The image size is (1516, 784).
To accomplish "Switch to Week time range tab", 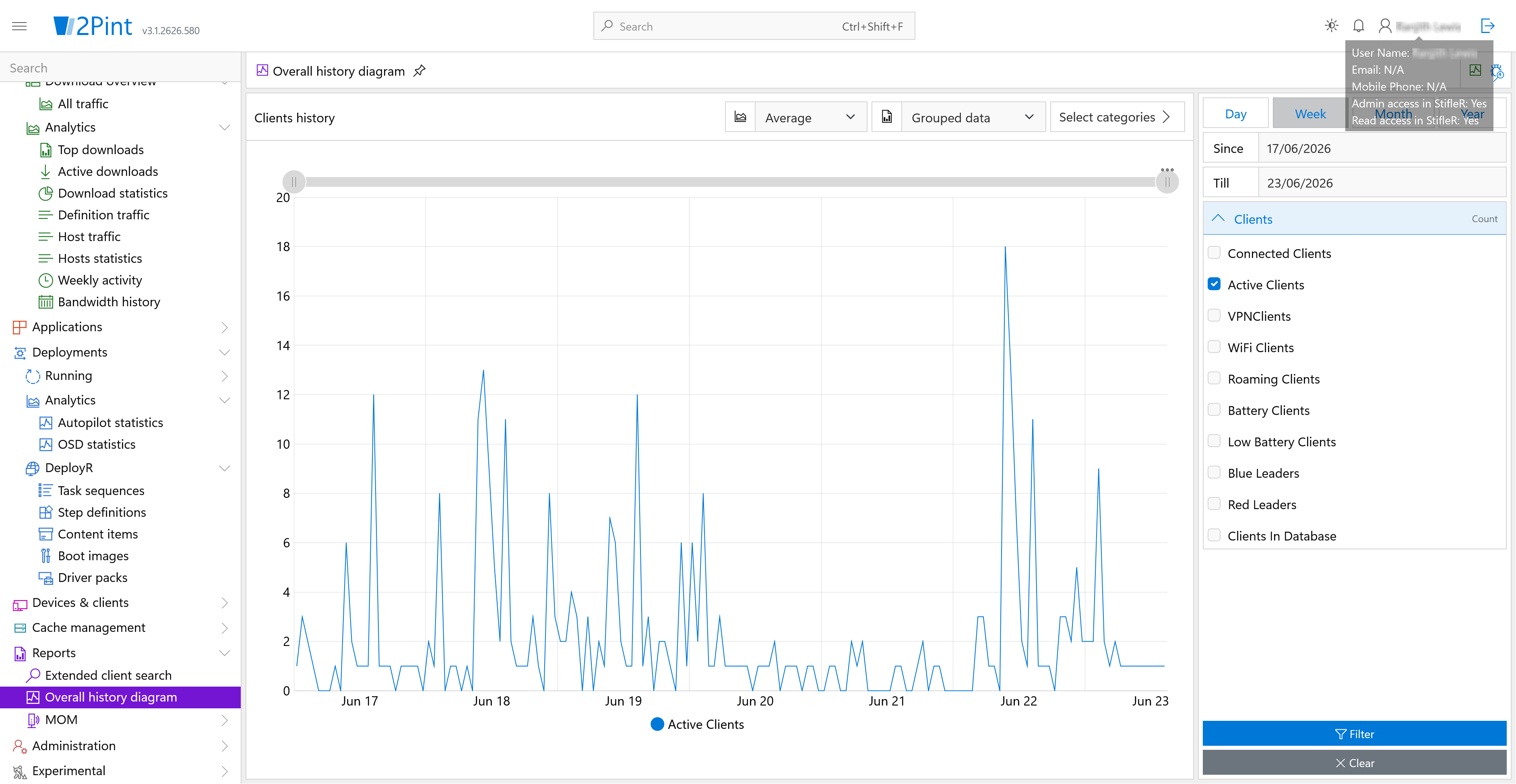I will point(1310,113).
